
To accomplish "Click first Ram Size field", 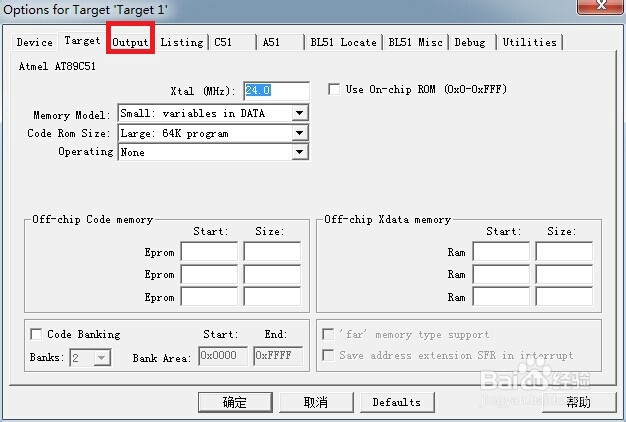I will 564,252.
